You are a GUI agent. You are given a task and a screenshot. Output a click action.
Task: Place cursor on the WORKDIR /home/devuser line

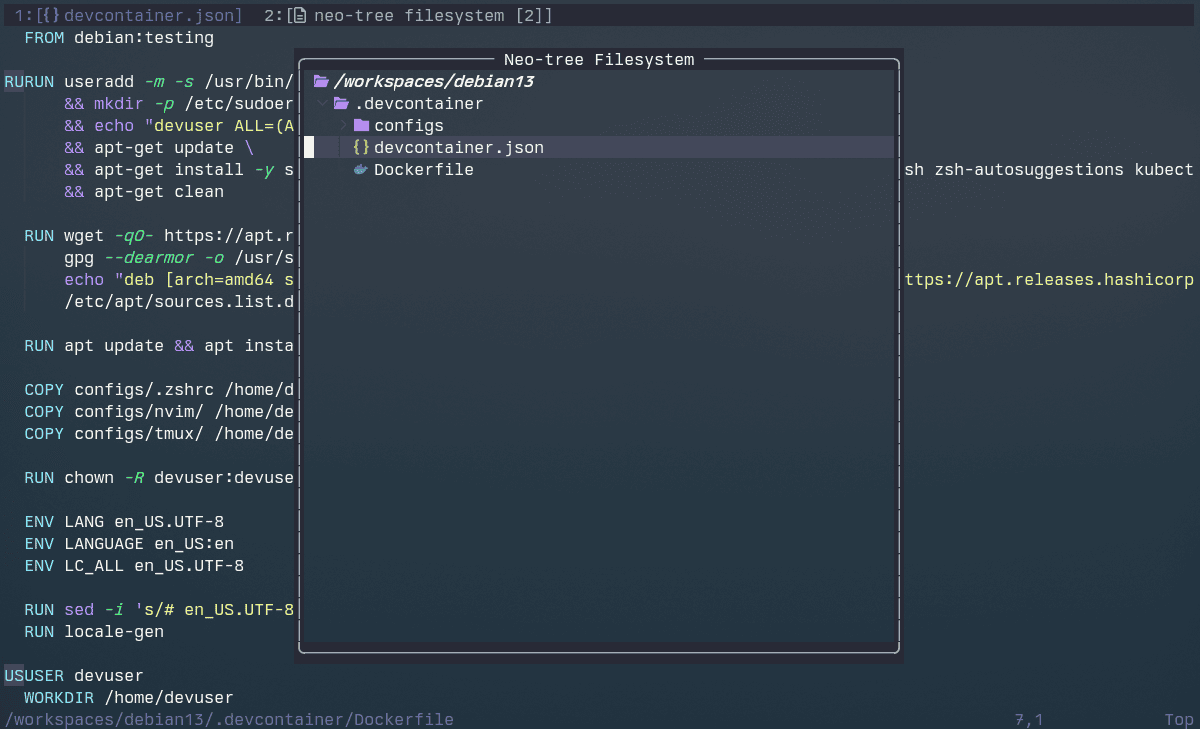tap(128, 698)
